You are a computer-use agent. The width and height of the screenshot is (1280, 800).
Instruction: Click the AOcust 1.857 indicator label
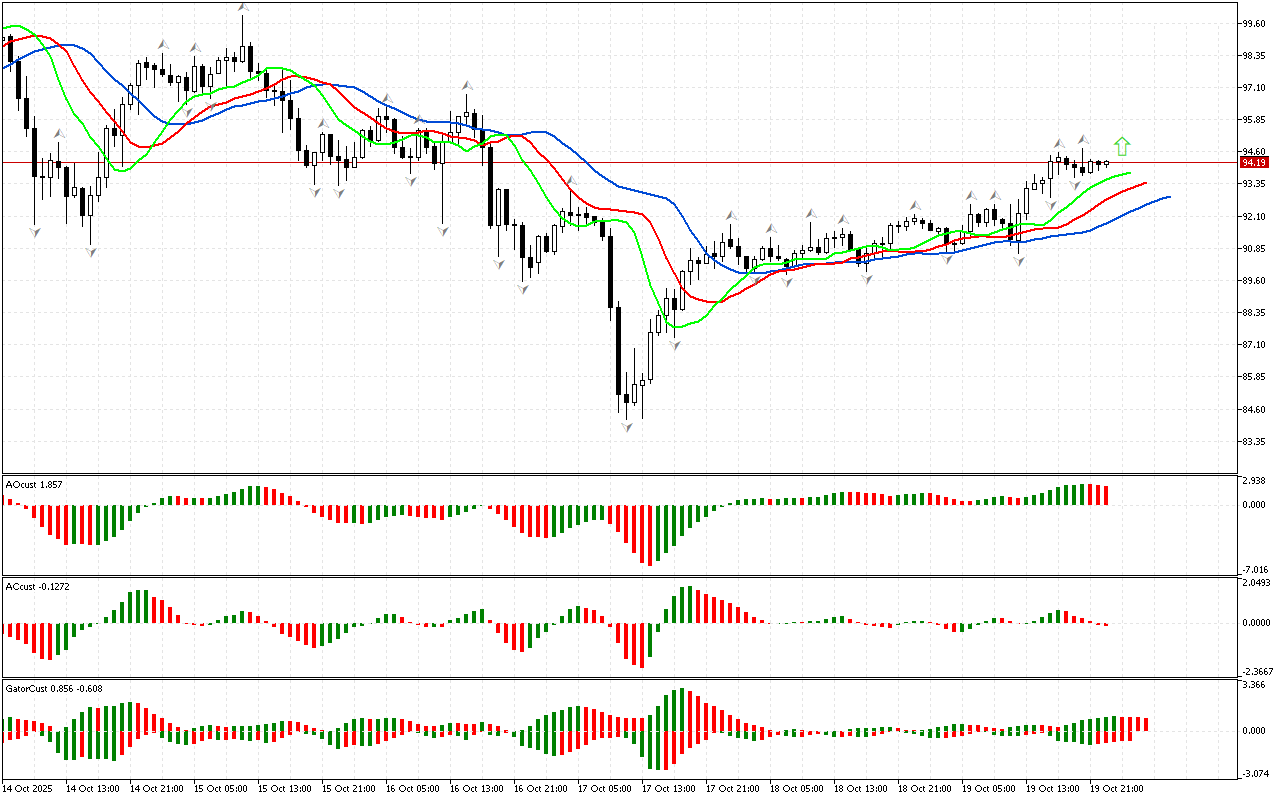point(35,484)
